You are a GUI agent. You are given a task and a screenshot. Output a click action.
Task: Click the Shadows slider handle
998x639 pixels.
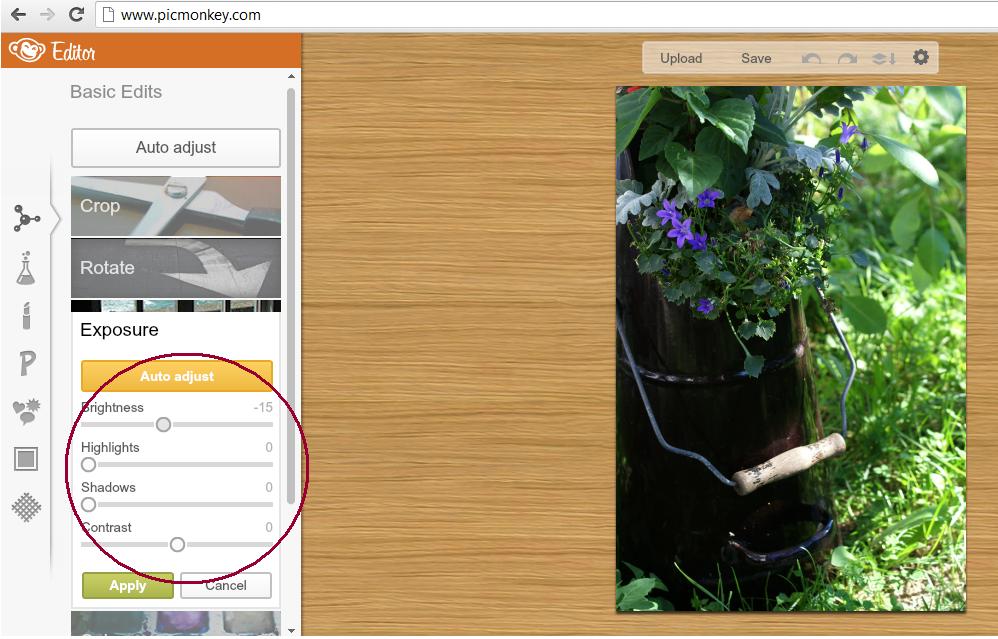[x=88, y=505]
